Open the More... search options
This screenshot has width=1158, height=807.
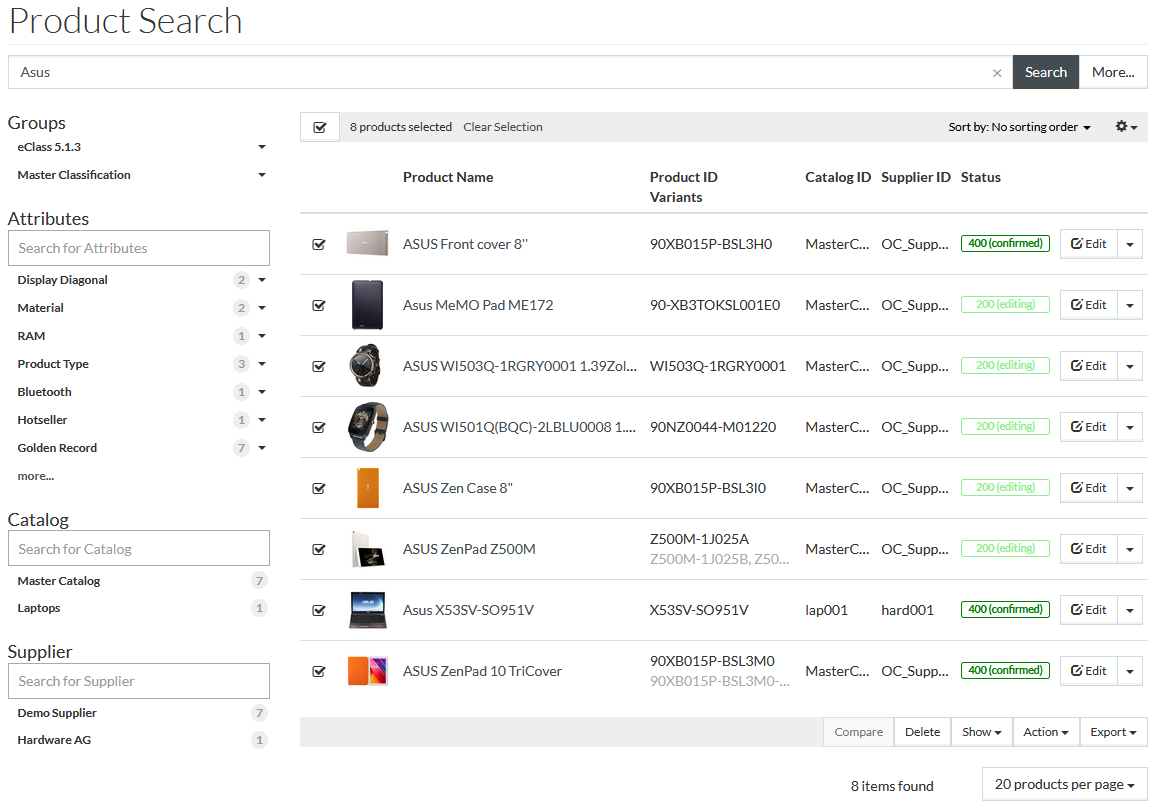click(1113, 72)
